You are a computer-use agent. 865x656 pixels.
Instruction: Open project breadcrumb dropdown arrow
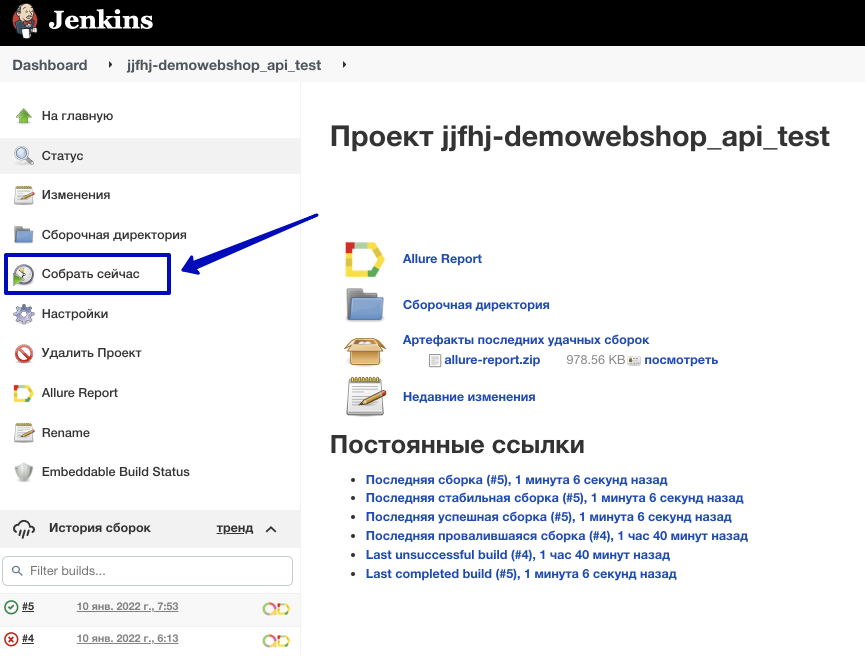click(344, 65)
